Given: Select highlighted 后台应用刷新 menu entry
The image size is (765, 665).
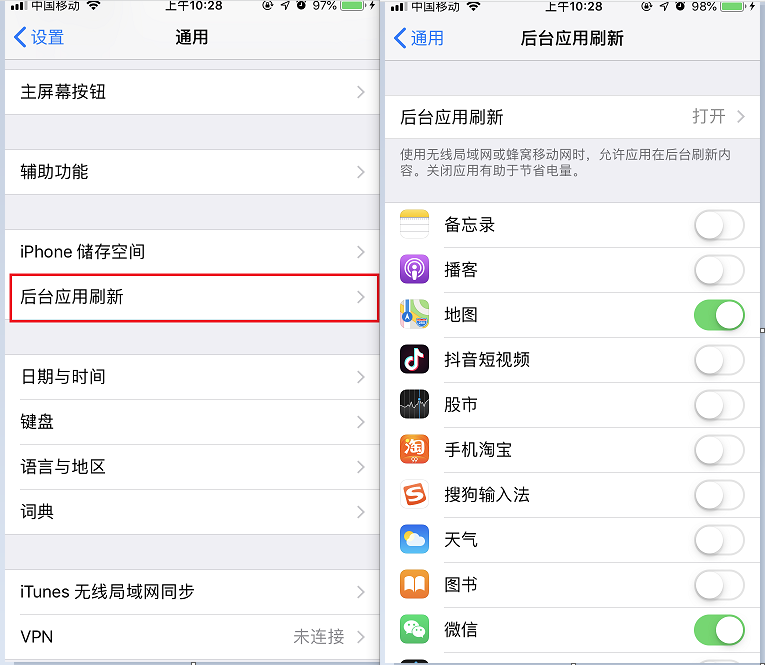Looking at the screenshot, I should 194,297.
